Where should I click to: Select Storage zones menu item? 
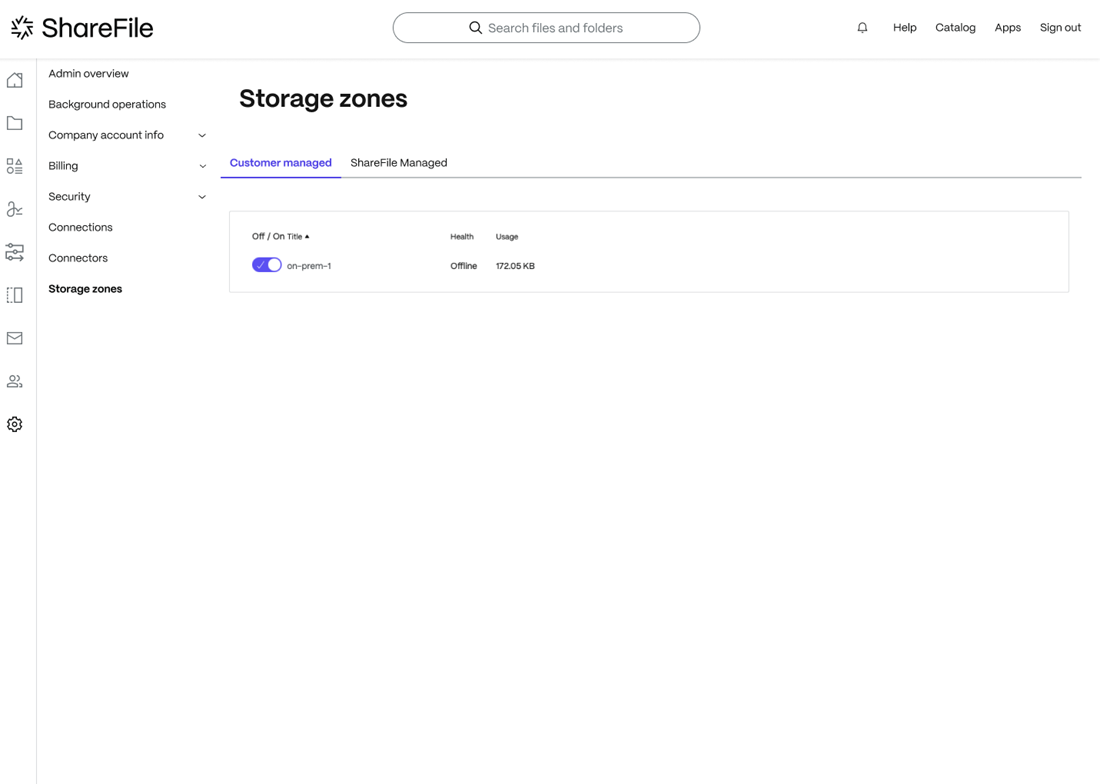[x=85, y=289]
